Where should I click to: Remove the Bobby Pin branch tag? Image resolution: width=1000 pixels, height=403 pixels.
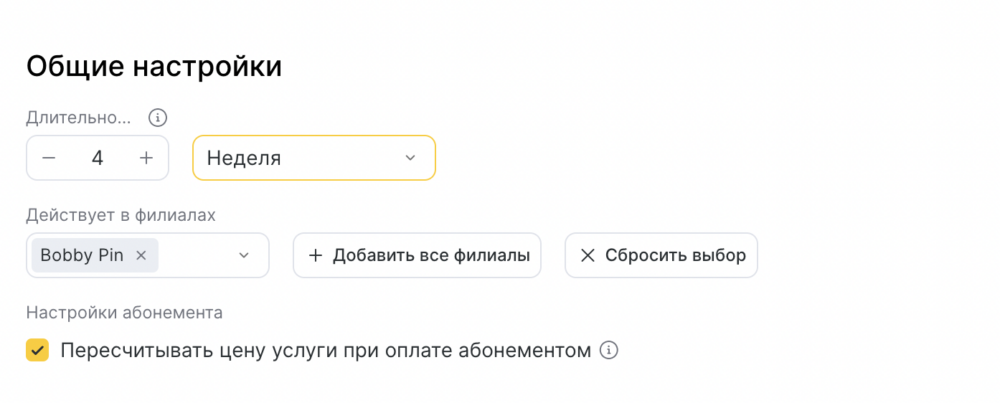coord(141,255)
